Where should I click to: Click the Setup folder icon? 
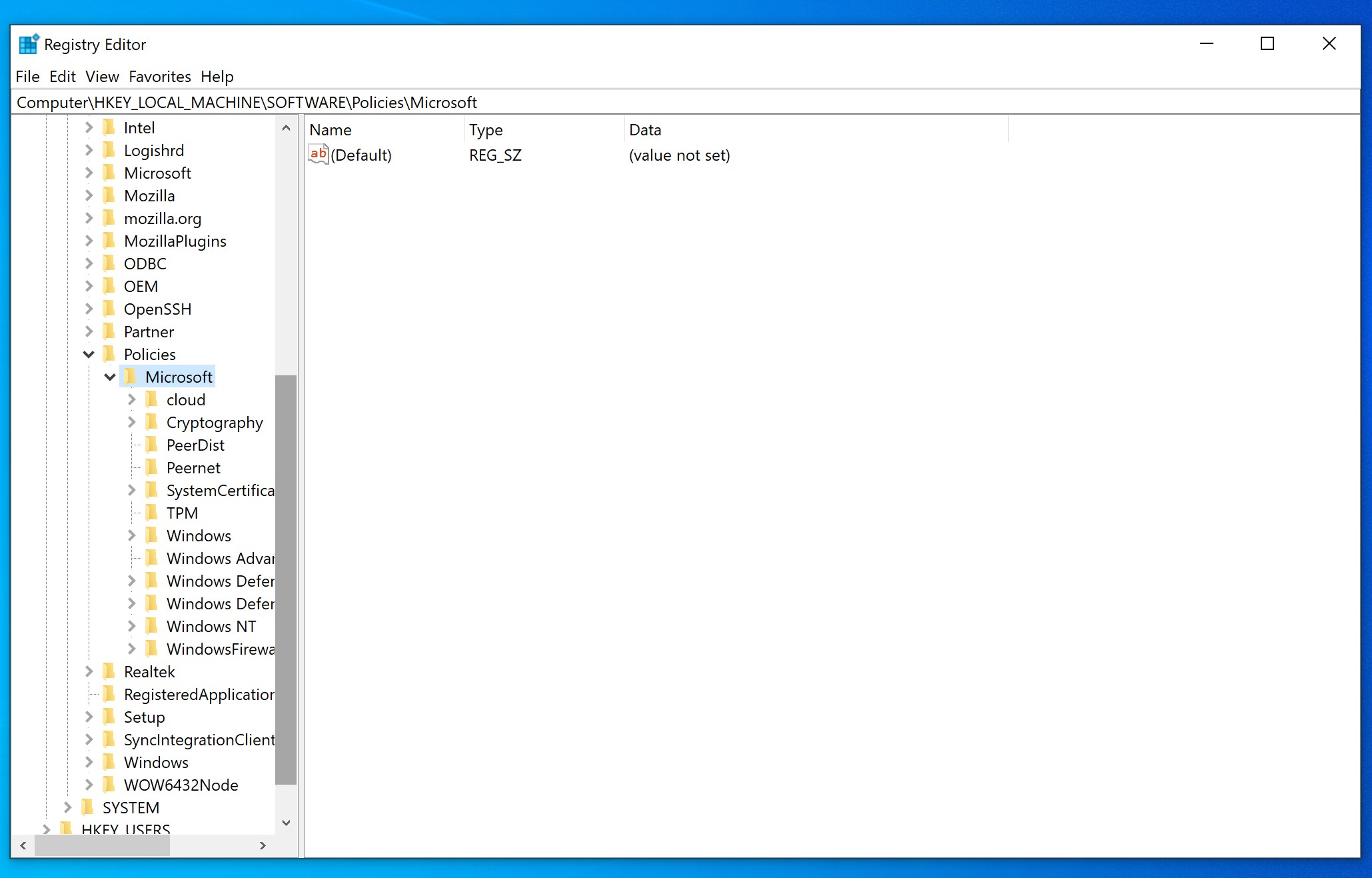click(109, 717)
